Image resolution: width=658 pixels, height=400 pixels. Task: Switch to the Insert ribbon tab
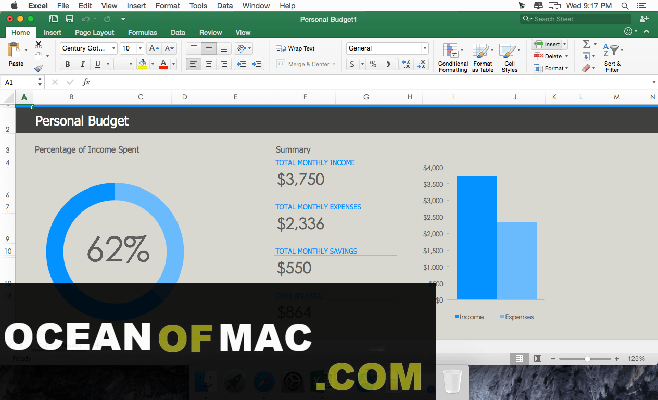[52, 32]
